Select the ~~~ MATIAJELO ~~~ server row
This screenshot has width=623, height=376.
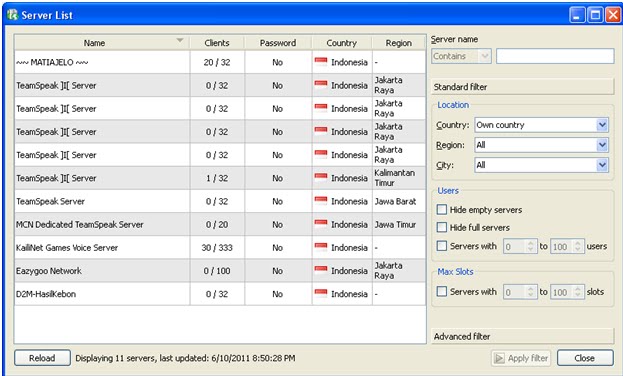click(220, 62)
